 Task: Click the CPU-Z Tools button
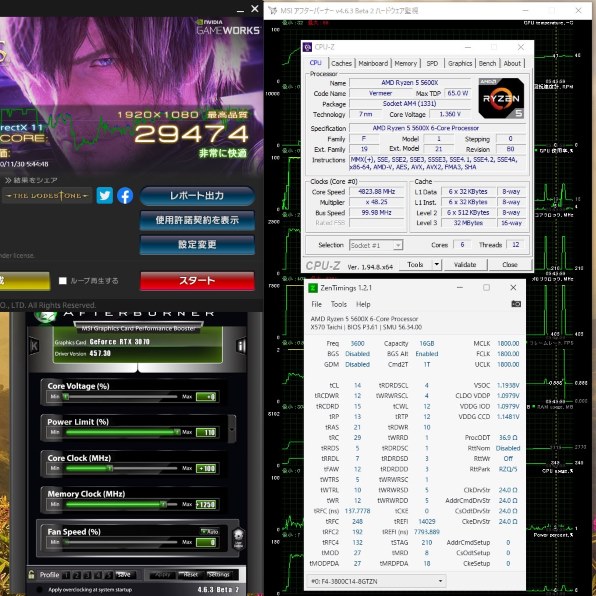(415, 265)
